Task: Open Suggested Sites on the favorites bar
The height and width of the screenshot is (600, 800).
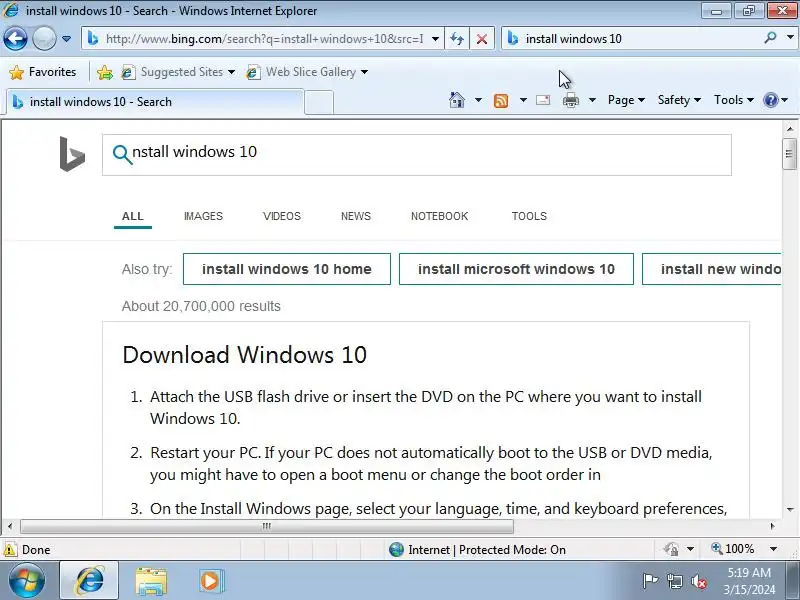Action: 179,72
